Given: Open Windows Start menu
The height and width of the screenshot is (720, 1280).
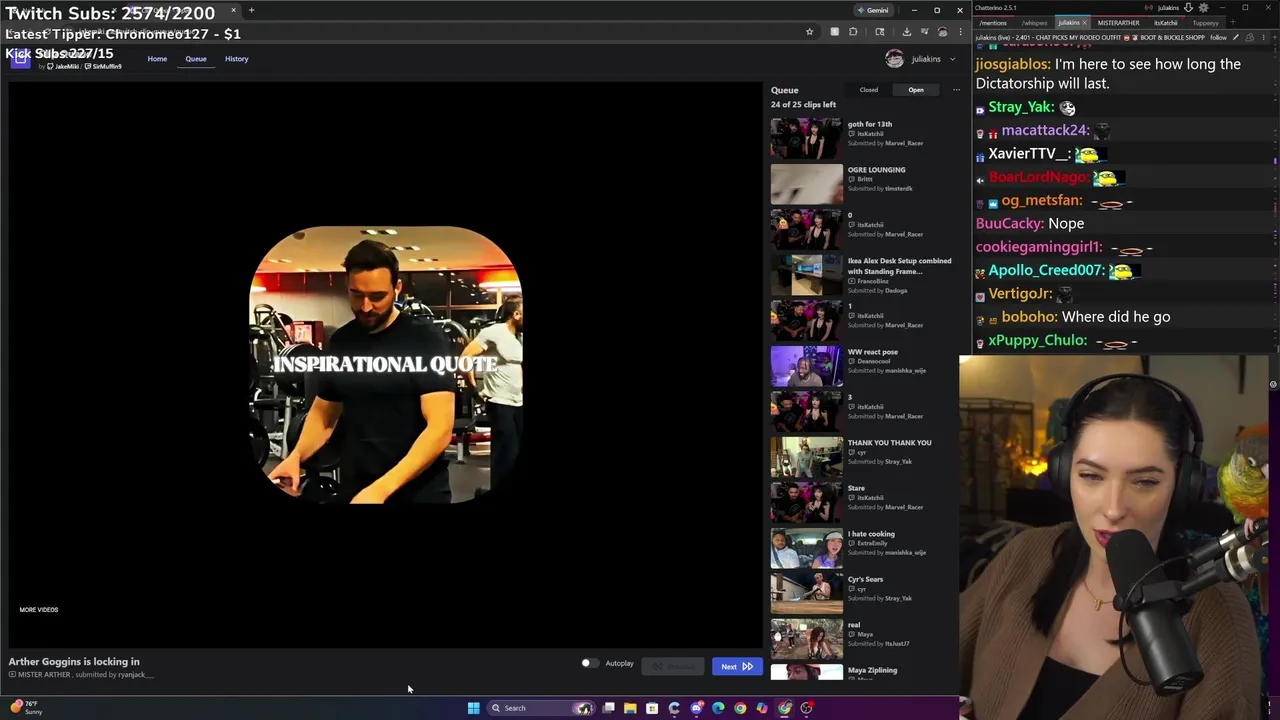Looking at the screenshot, I should [473, 708].
